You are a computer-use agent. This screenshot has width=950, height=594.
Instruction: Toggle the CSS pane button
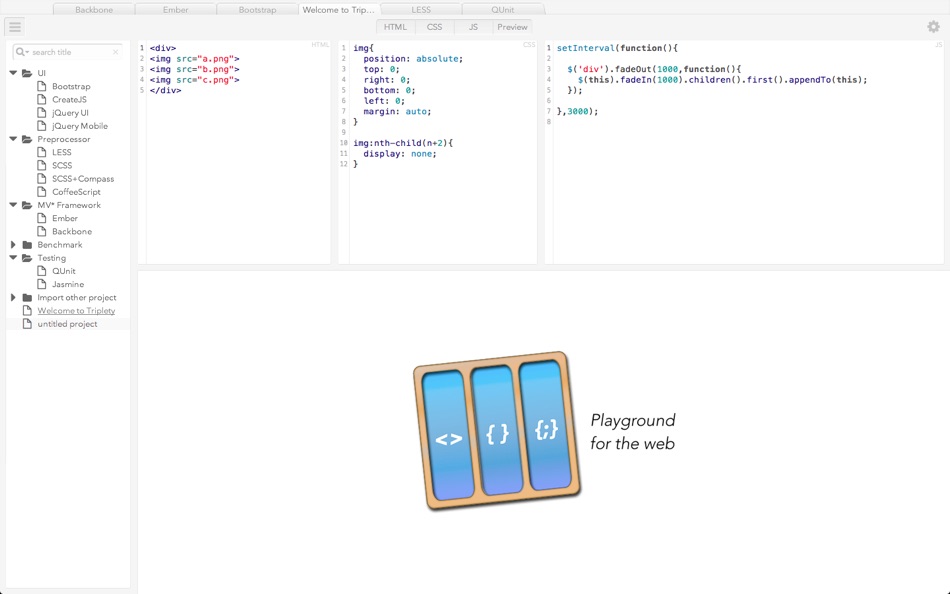[x=434, y=27]
